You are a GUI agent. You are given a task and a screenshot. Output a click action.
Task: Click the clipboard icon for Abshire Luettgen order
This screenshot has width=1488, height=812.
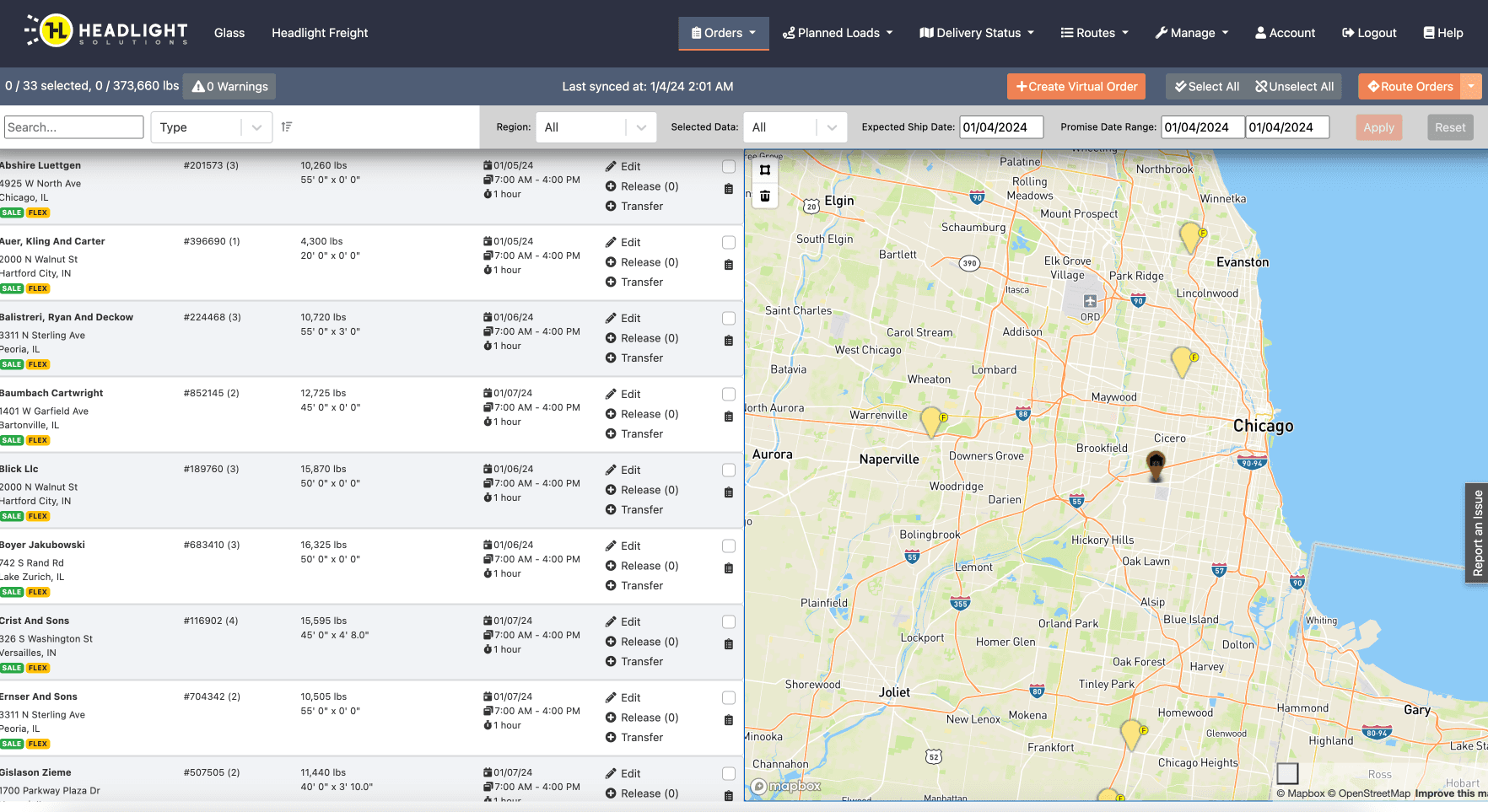tap(729, 189)
